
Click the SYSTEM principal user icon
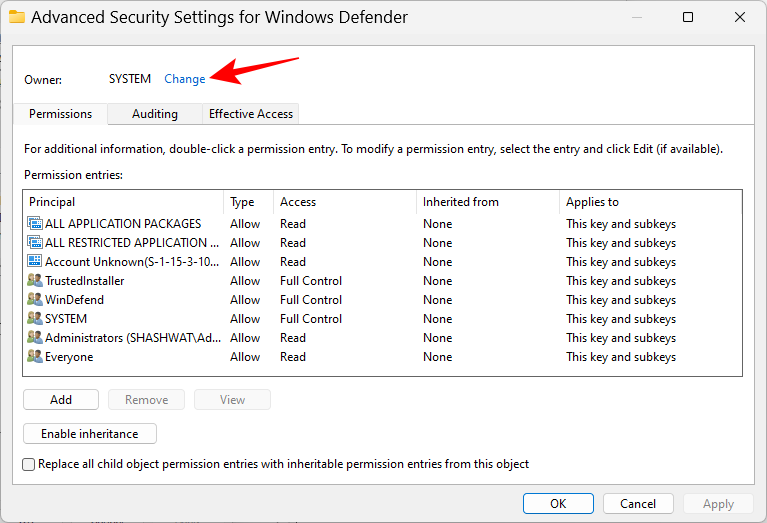coord(35,319)
